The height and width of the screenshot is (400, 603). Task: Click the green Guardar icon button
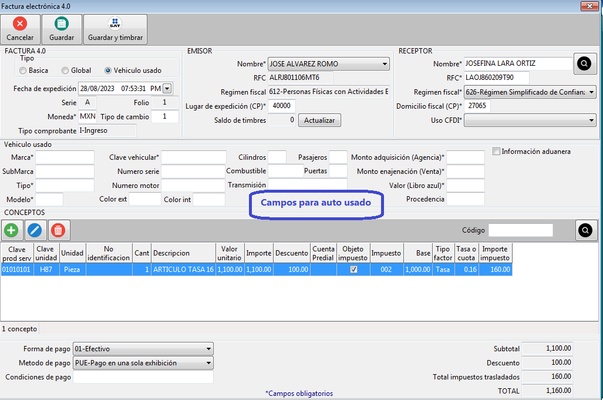[x=62, y=29]
